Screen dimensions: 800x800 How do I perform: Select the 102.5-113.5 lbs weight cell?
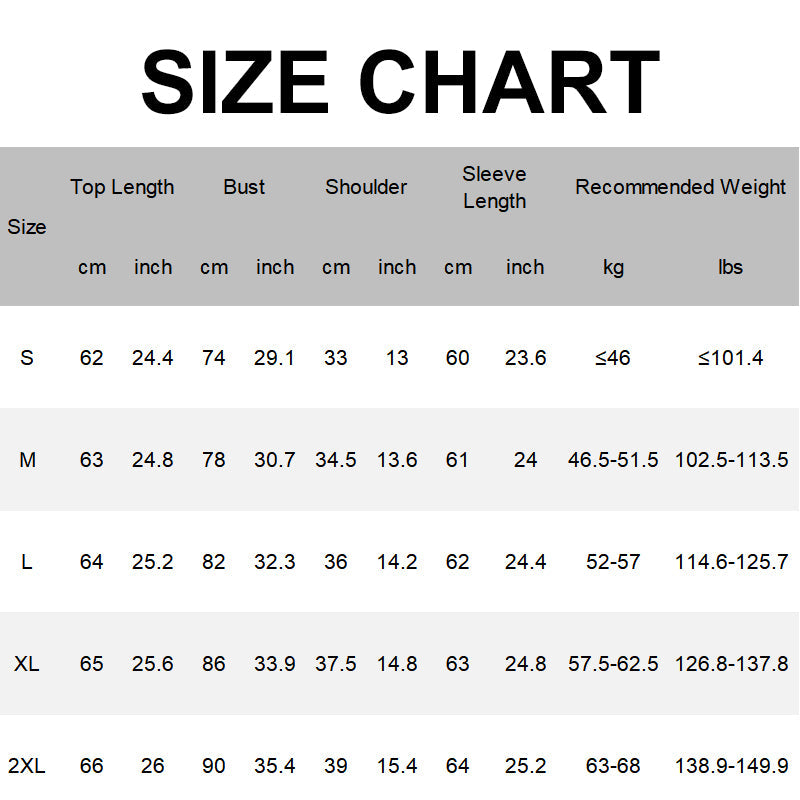click(x=731, y=460)
